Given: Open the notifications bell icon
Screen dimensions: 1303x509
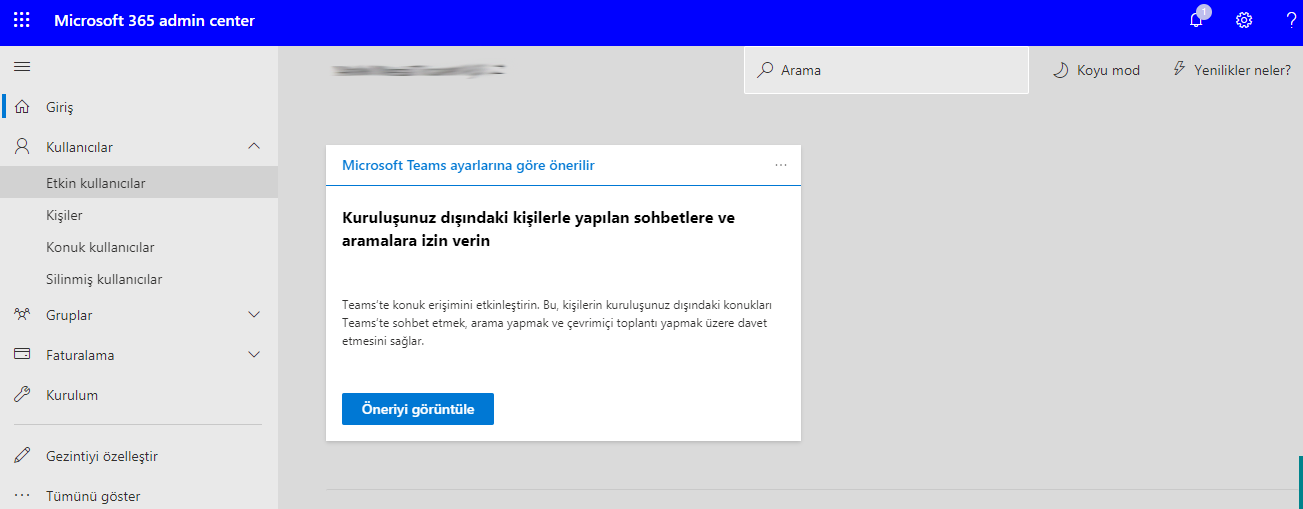Looking at the screenshot, I should [x=1196, y=20].
